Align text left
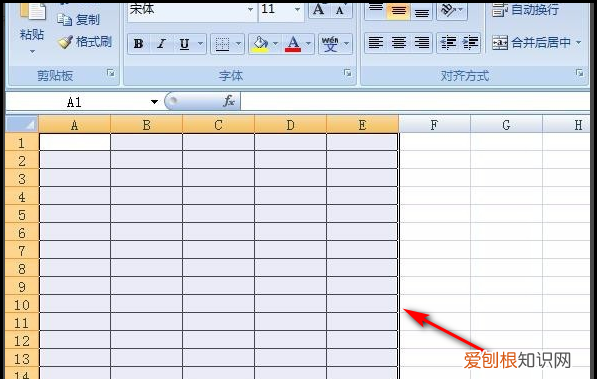 click(x=376, y=43)
